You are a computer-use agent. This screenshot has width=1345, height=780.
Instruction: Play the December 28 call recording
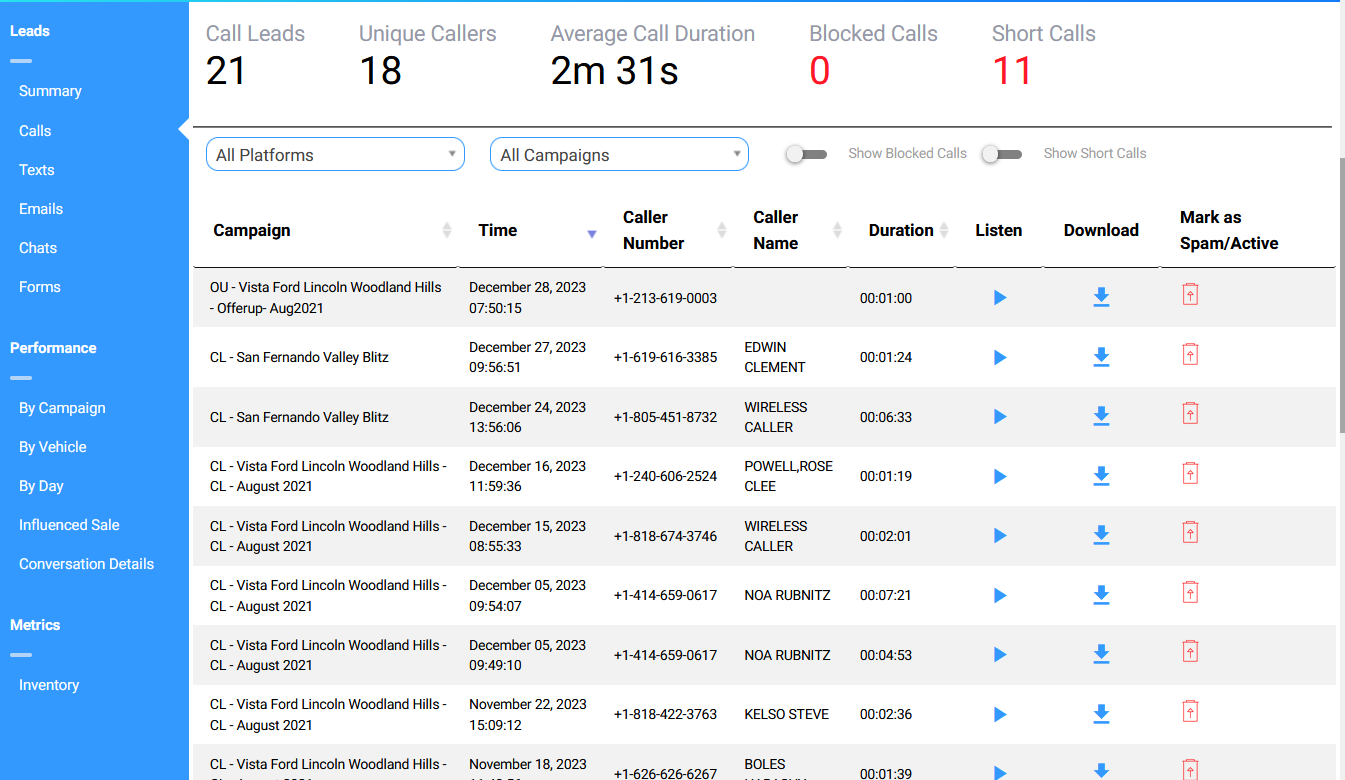[x=999, y=298]
